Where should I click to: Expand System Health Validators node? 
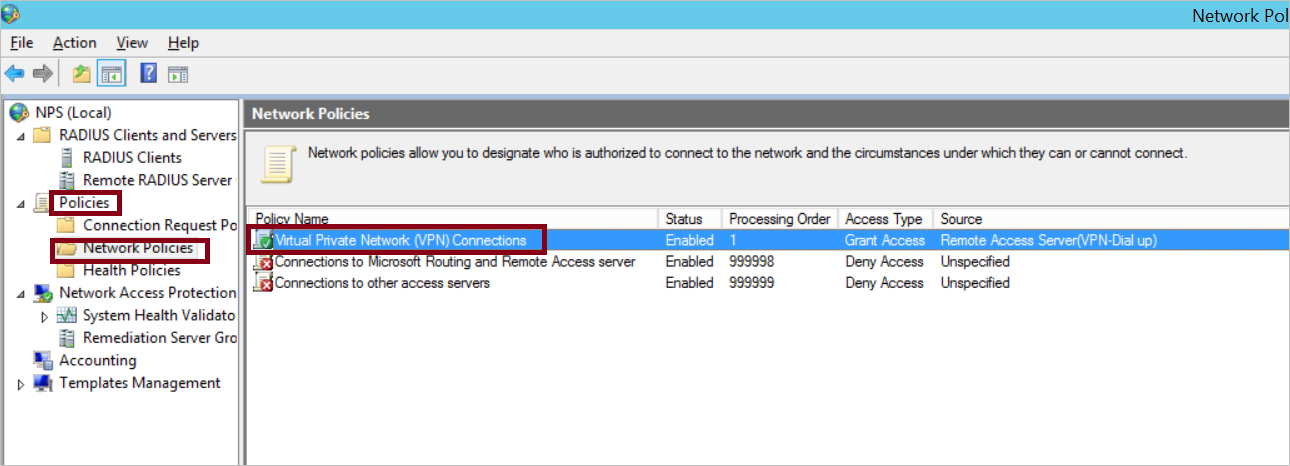click(x=45, y=316)
